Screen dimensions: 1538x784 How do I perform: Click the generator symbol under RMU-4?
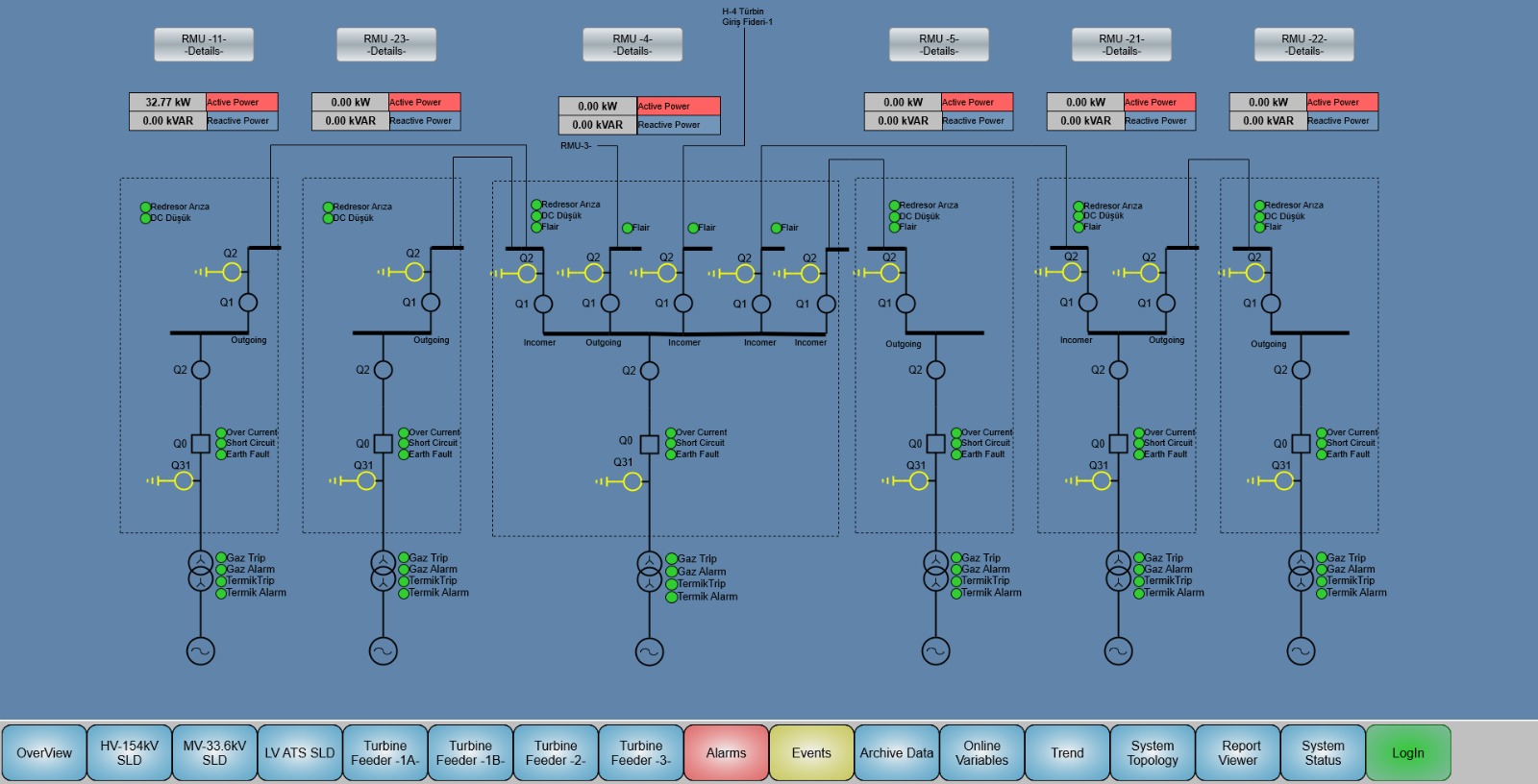tap(649, 651)
